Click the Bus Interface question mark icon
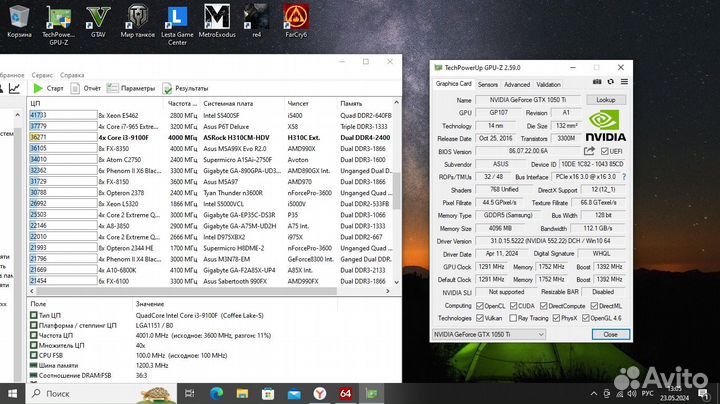The width and height of the screenshot is (720, 404). point(624,177)
